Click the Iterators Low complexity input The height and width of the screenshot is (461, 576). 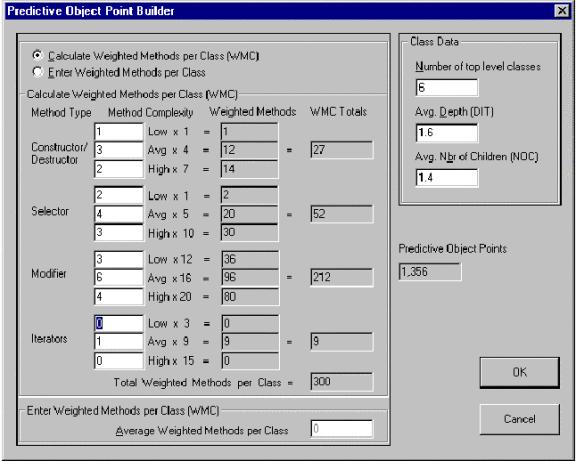[119, 324]
